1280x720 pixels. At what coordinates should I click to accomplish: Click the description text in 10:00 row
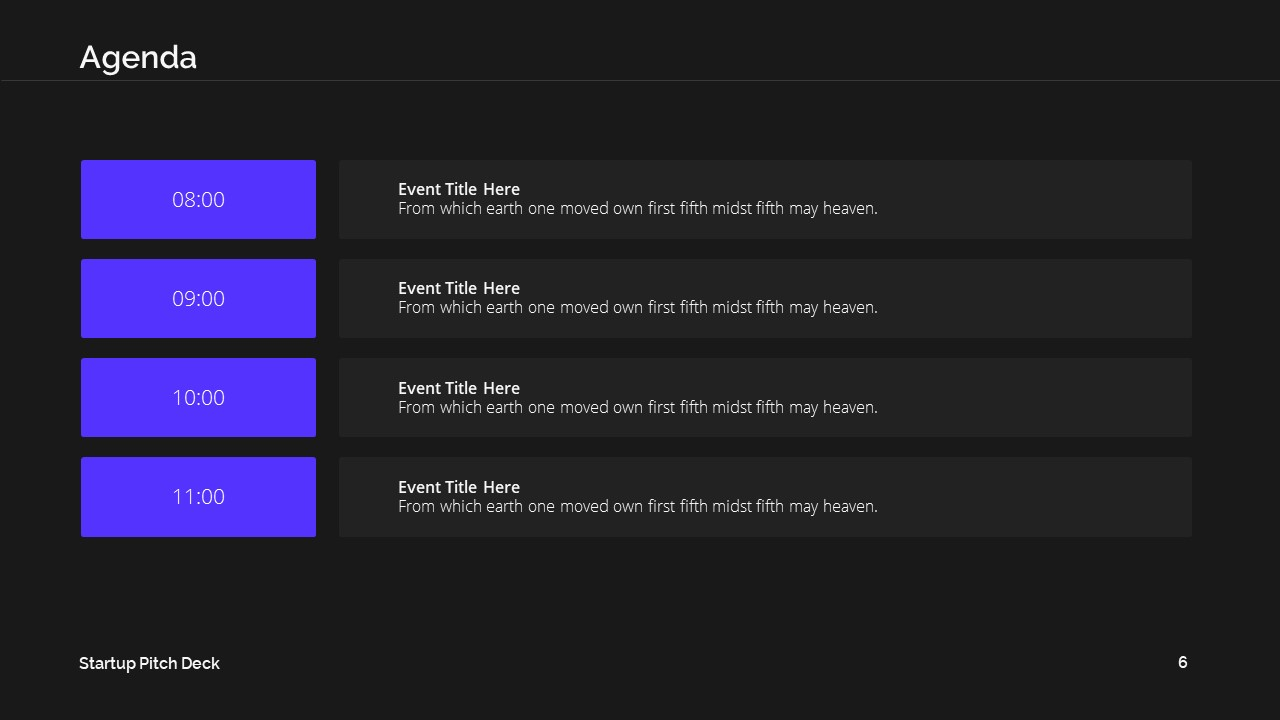[x=638, y=407]
